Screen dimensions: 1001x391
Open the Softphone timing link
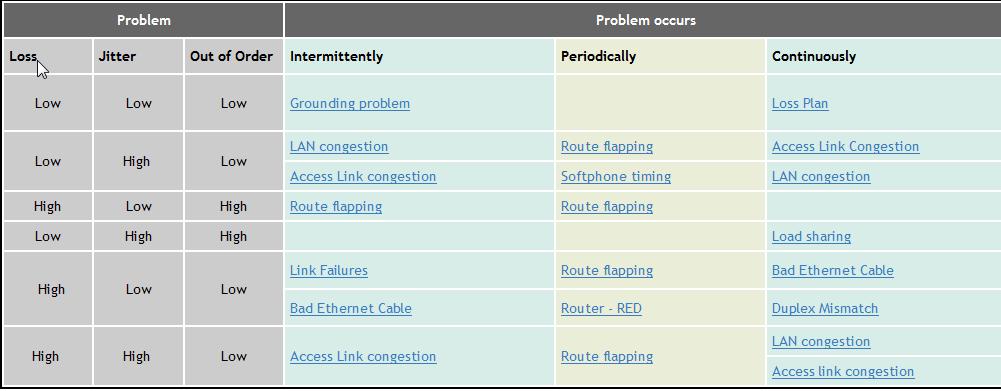[615, 176]
